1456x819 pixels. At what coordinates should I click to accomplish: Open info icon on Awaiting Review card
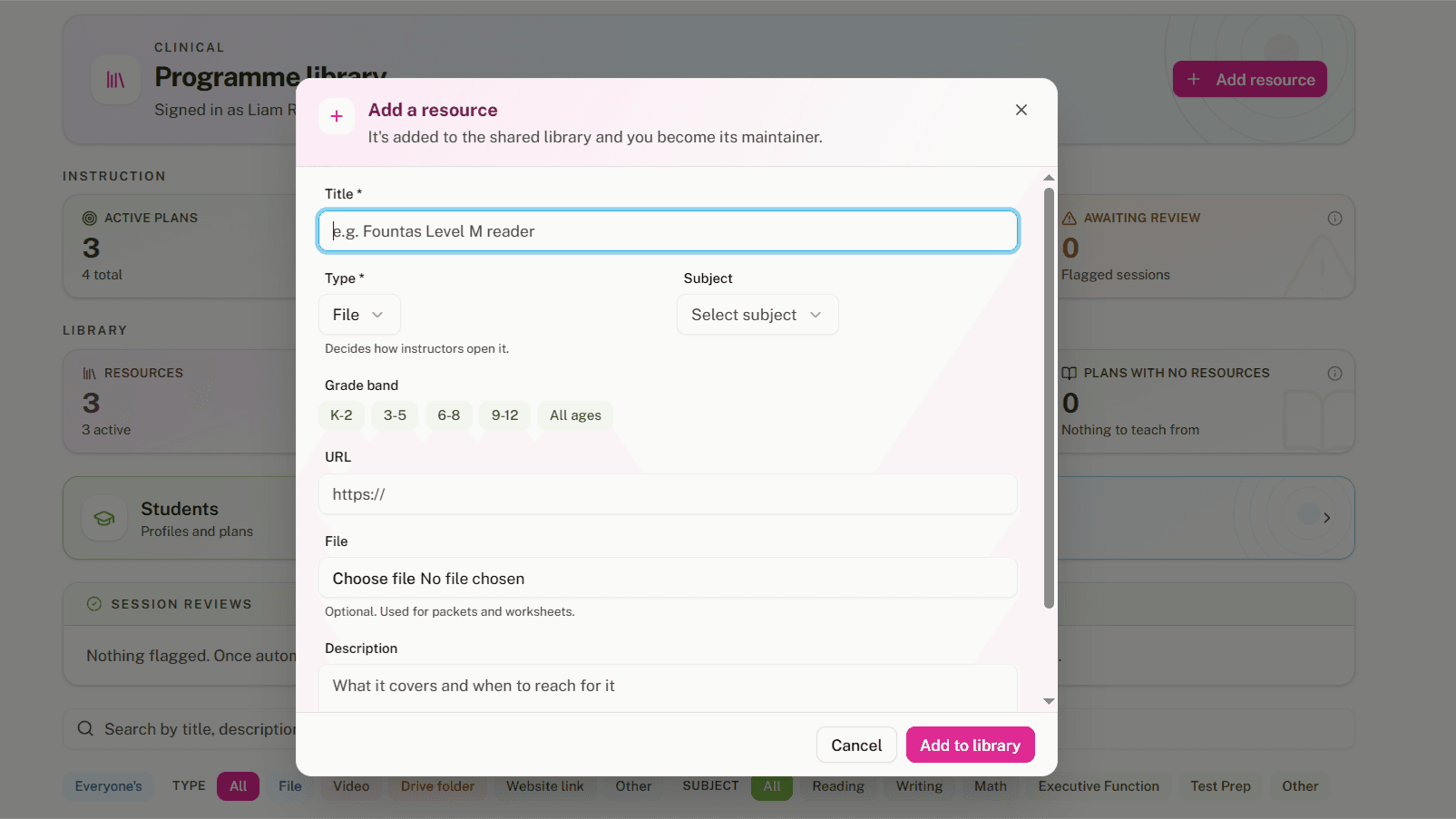(1334, 219)
